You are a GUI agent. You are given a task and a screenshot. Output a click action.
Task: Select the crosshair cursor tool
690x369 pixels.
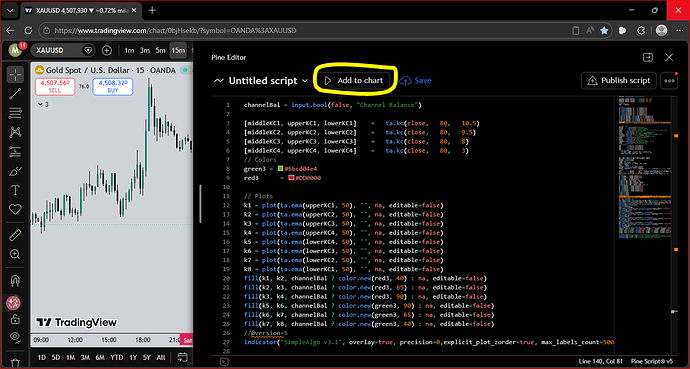pyautogui.click(x=15, y=75)
